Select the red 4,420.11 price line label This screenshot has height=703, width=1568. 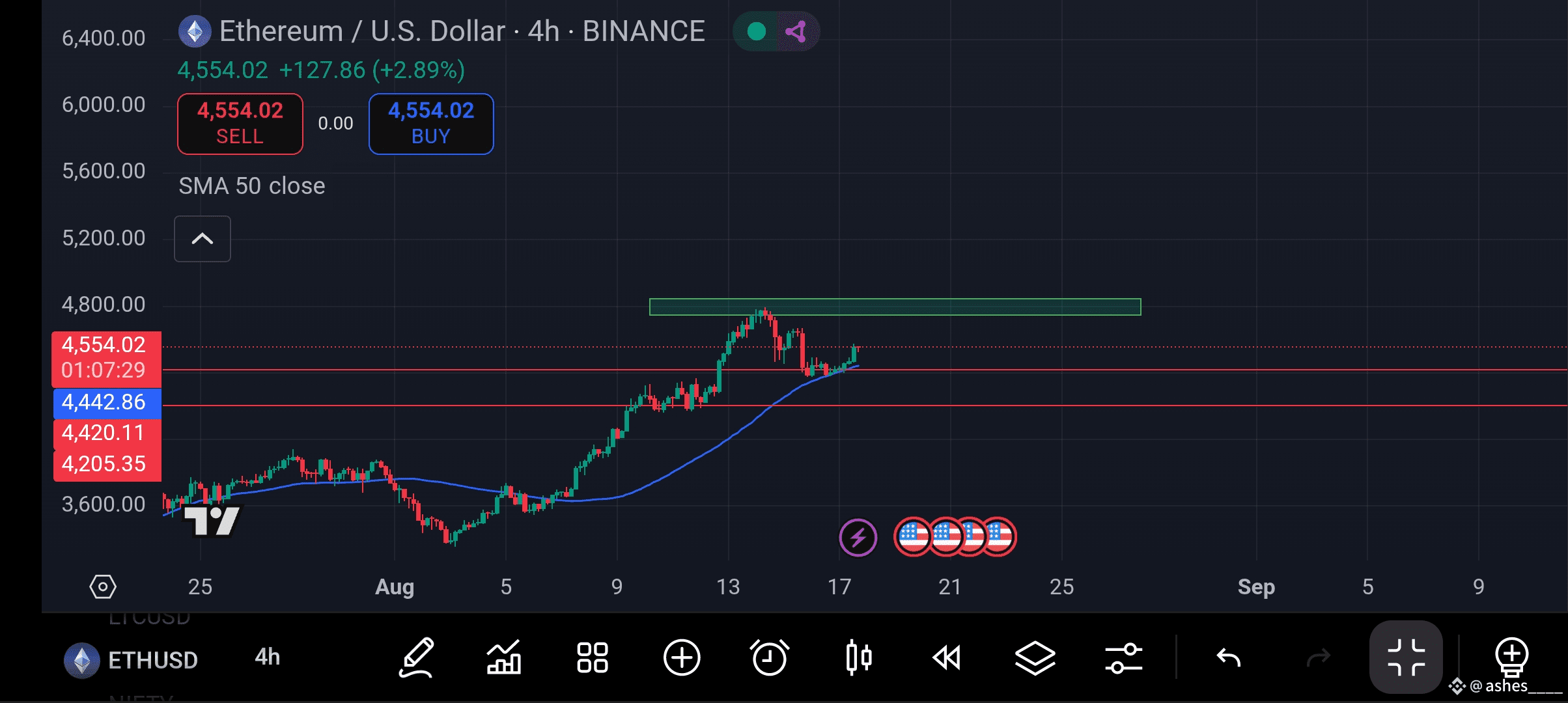pyautogui.click(x=107, y=433)
